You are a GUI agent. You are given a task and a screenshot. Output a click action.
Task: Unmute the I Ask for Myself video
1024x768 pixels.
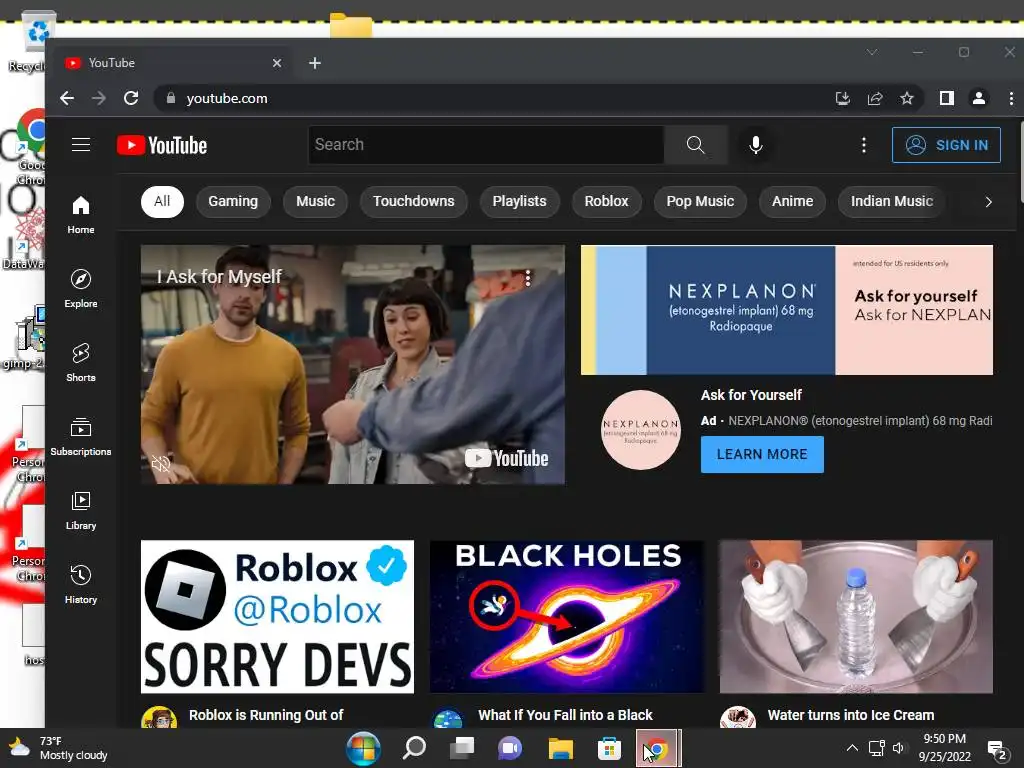pos(161,463)
